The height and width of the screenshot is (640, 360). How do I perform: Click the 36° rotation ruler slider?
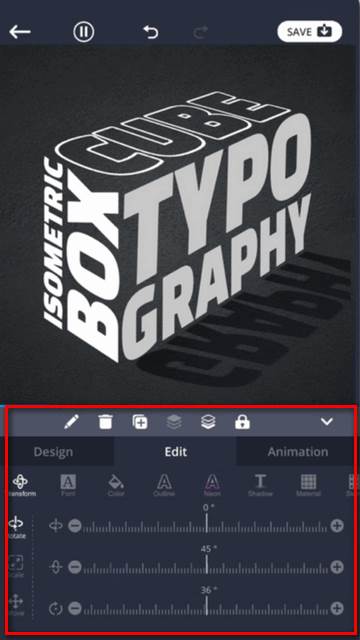point(206,609)
